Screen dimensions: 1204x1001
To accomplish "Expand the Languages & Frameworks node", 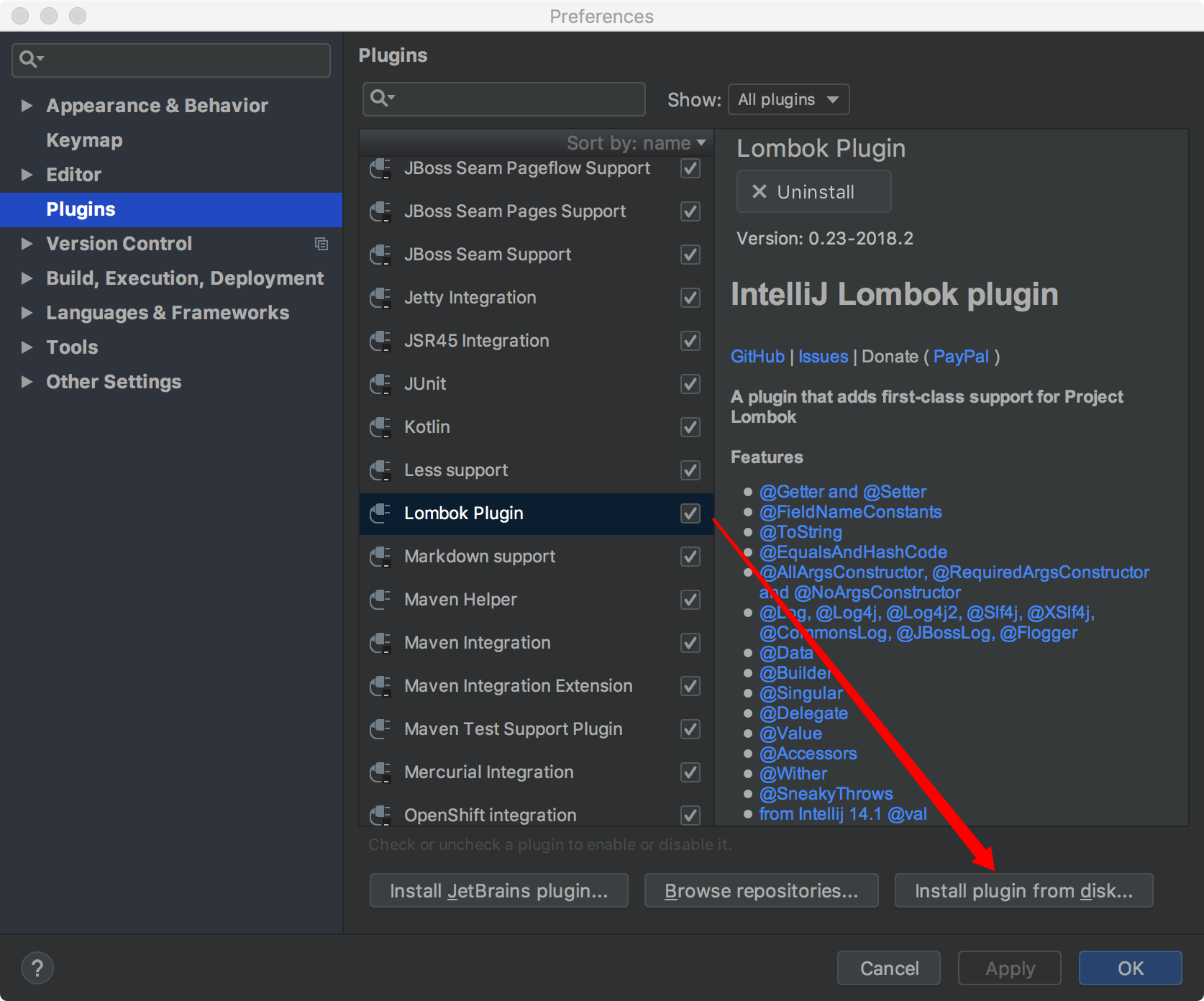I will pyautogui.click(x=27, y=313).
